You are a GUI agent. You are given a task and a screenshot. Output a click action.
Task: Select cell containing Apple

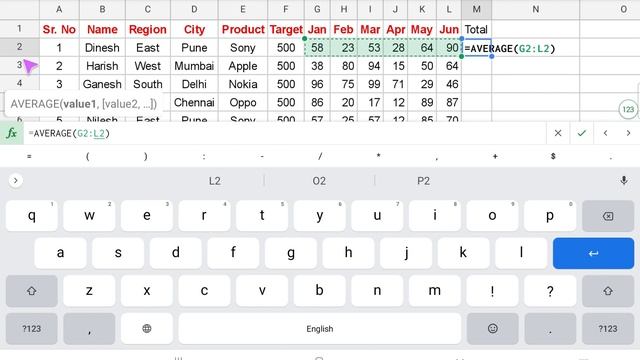pyautogui.click(x=243, y=66)
